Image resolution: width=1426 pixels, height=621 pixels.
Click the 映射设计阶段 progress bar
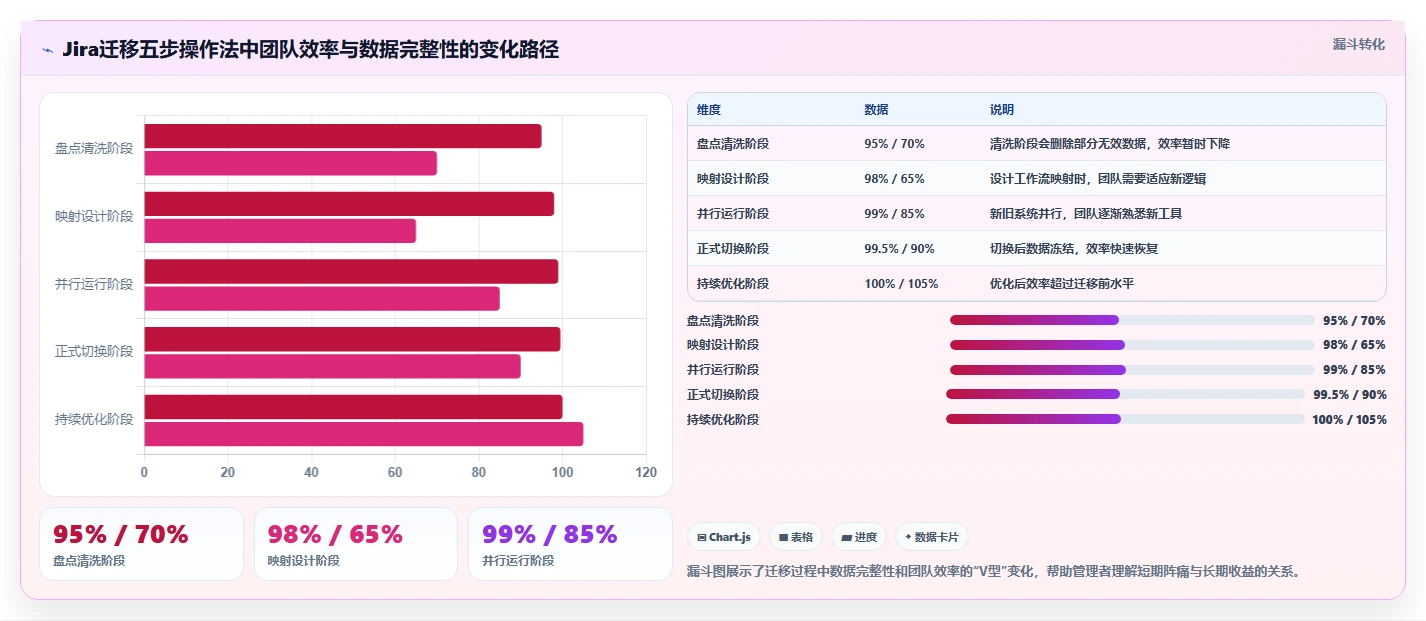(1132, 345)
